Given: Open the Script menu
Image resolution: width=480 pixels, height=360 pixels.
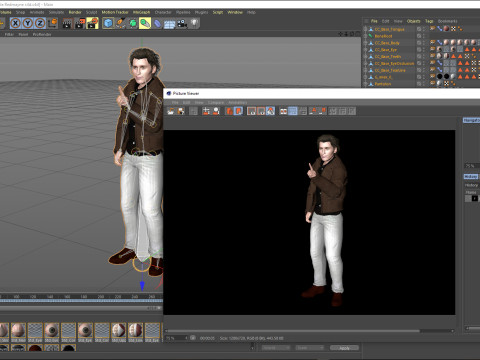Looking at the screenshot, I should coord(218,12).
